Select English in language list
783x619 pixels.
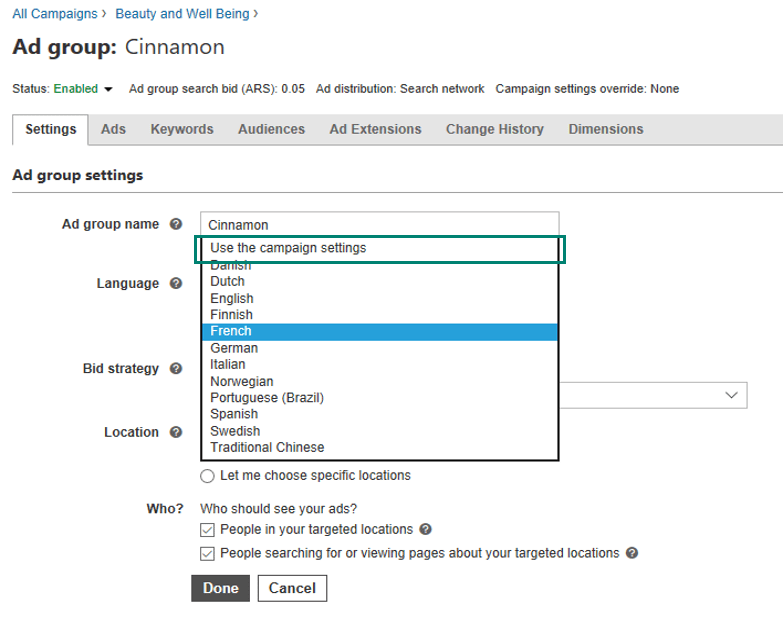380,299
